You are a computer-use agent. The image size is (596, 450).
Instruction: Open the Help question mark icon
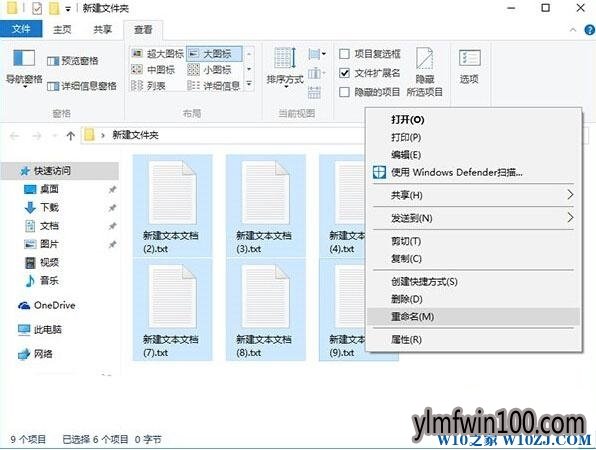click(x=590, y=30)
